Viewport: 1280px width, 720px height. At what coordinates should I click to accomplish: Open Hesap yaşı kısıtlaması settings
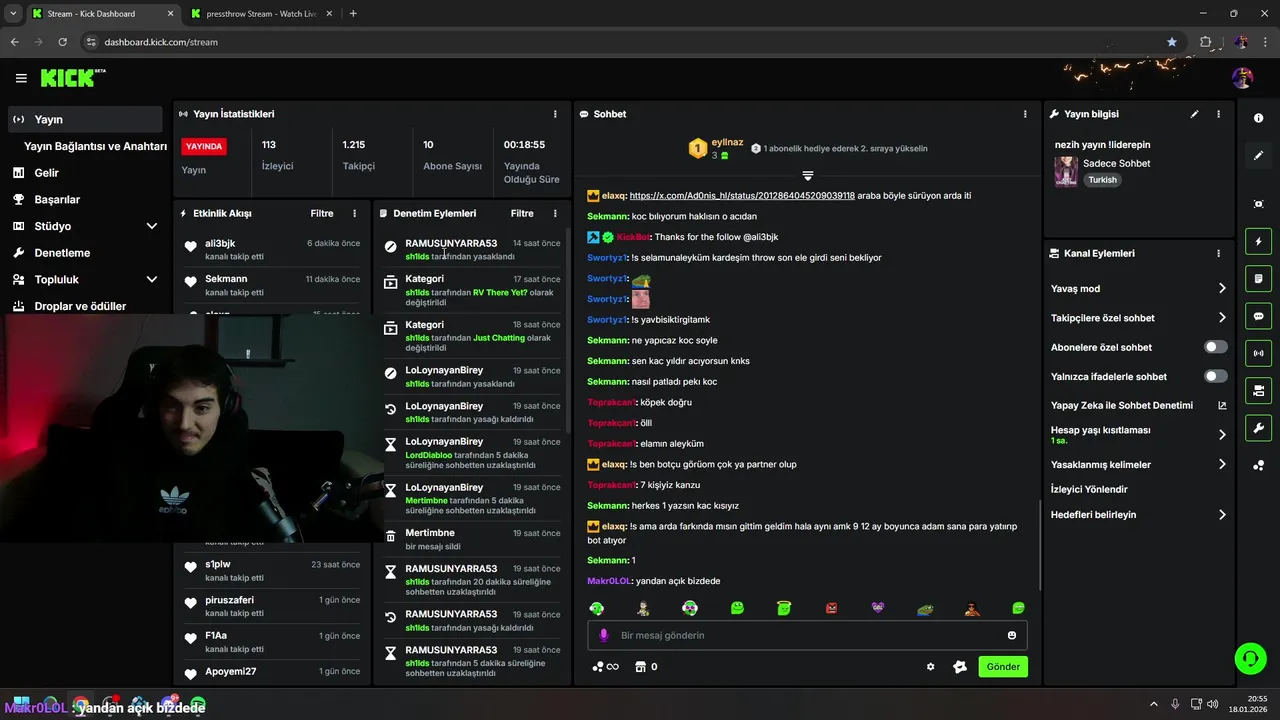(1138, 435)
